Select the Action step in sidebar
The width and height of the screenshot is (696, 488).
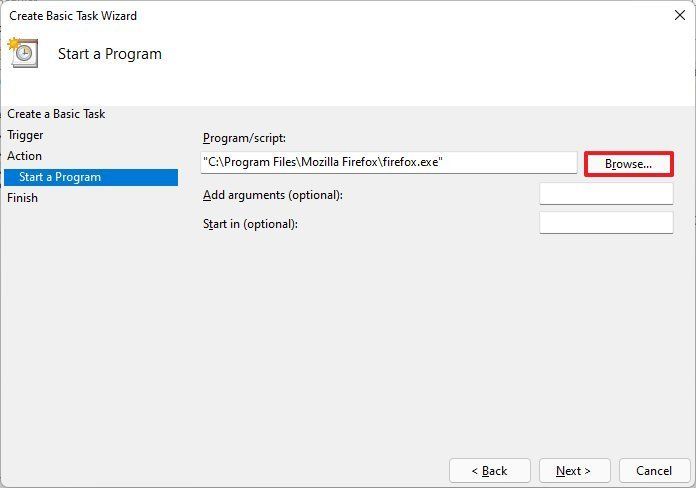coord(24,156)
